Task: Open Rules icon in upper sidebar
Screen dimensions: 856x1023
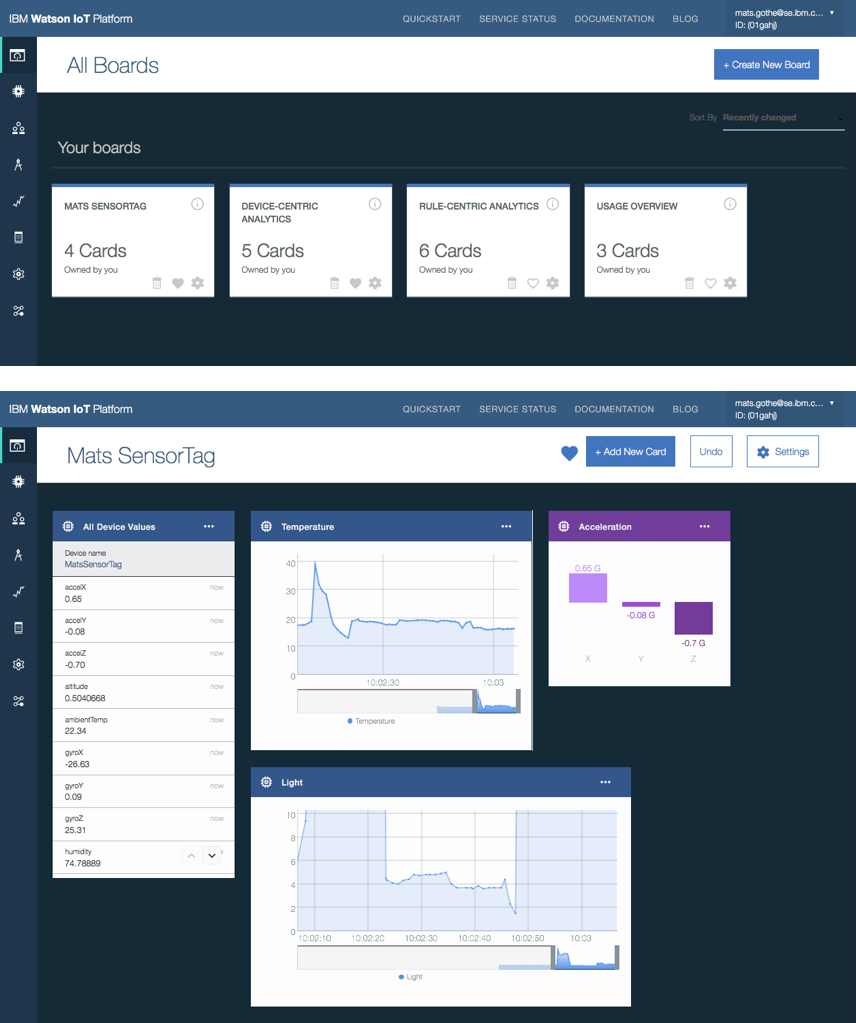Action: click(x=18, y=237)
